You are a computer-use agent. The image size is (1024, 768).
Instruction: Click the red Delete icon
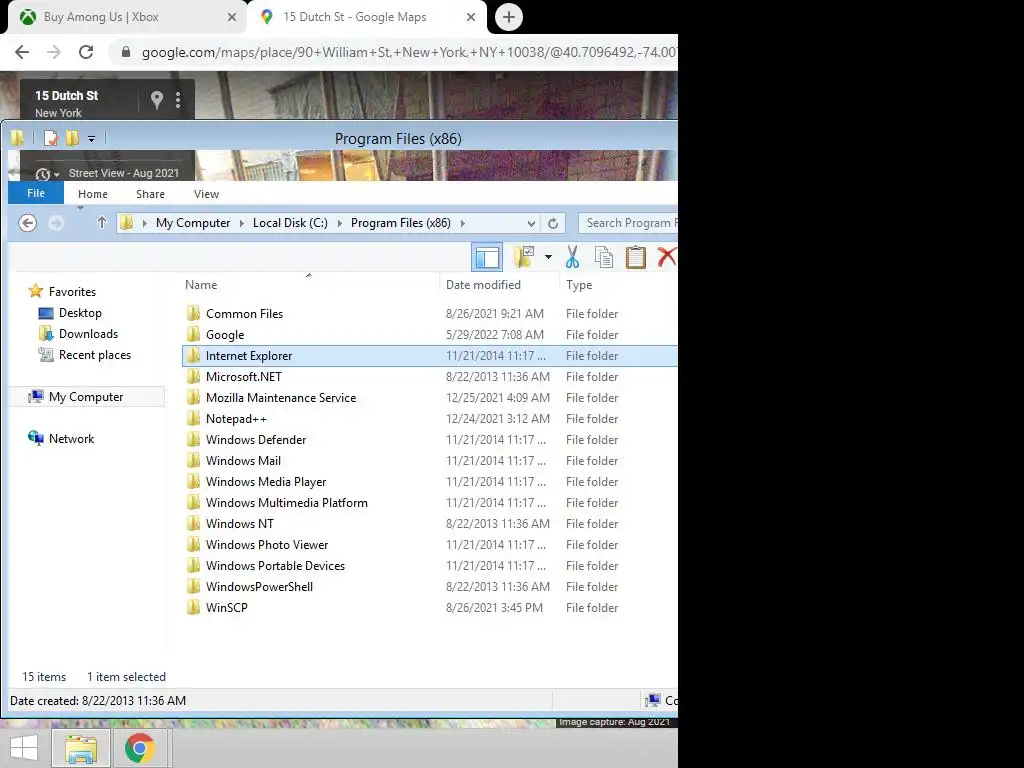[666, 257]
